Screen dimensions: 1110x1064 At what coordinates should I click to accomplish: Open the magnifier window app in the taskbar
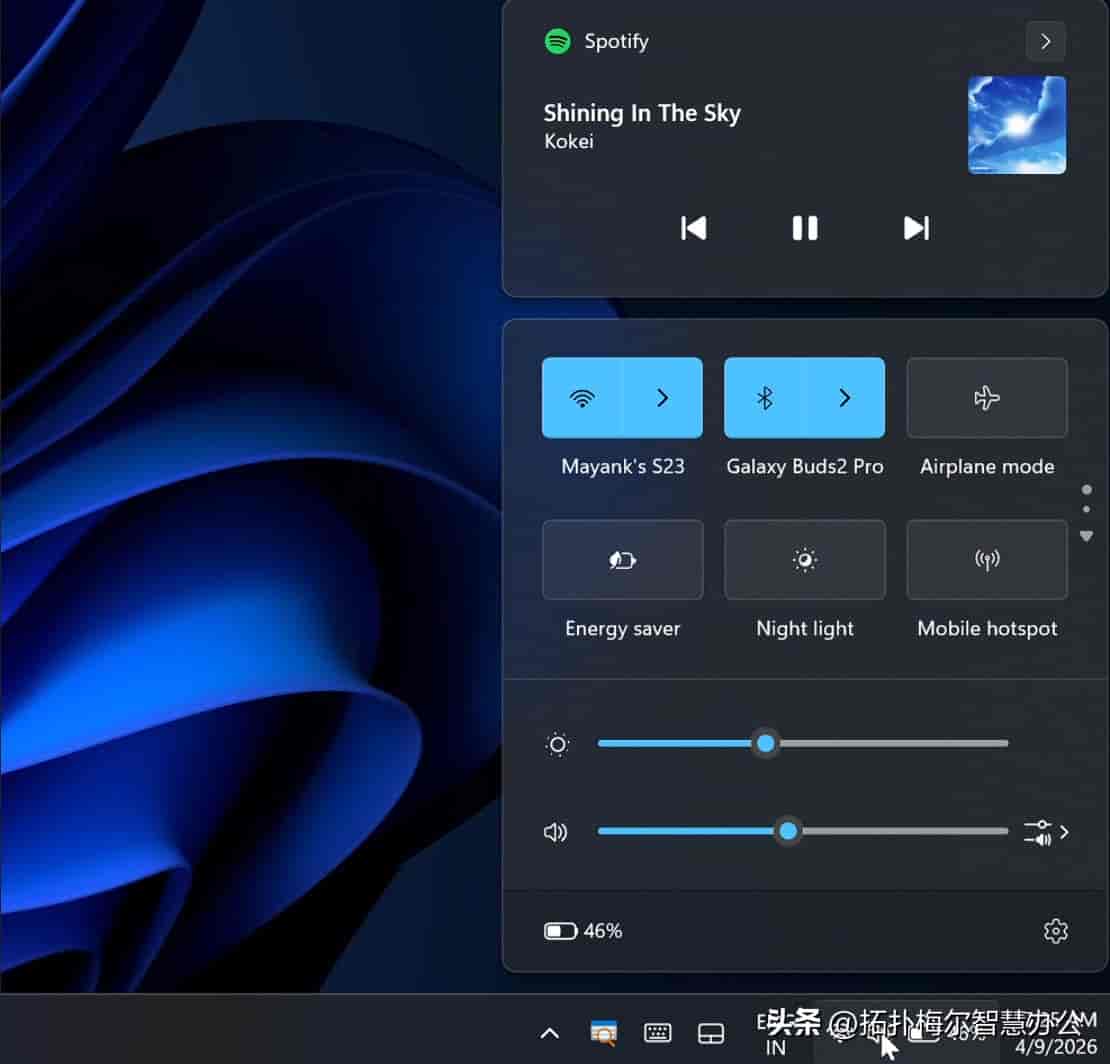pos(603,1034)
